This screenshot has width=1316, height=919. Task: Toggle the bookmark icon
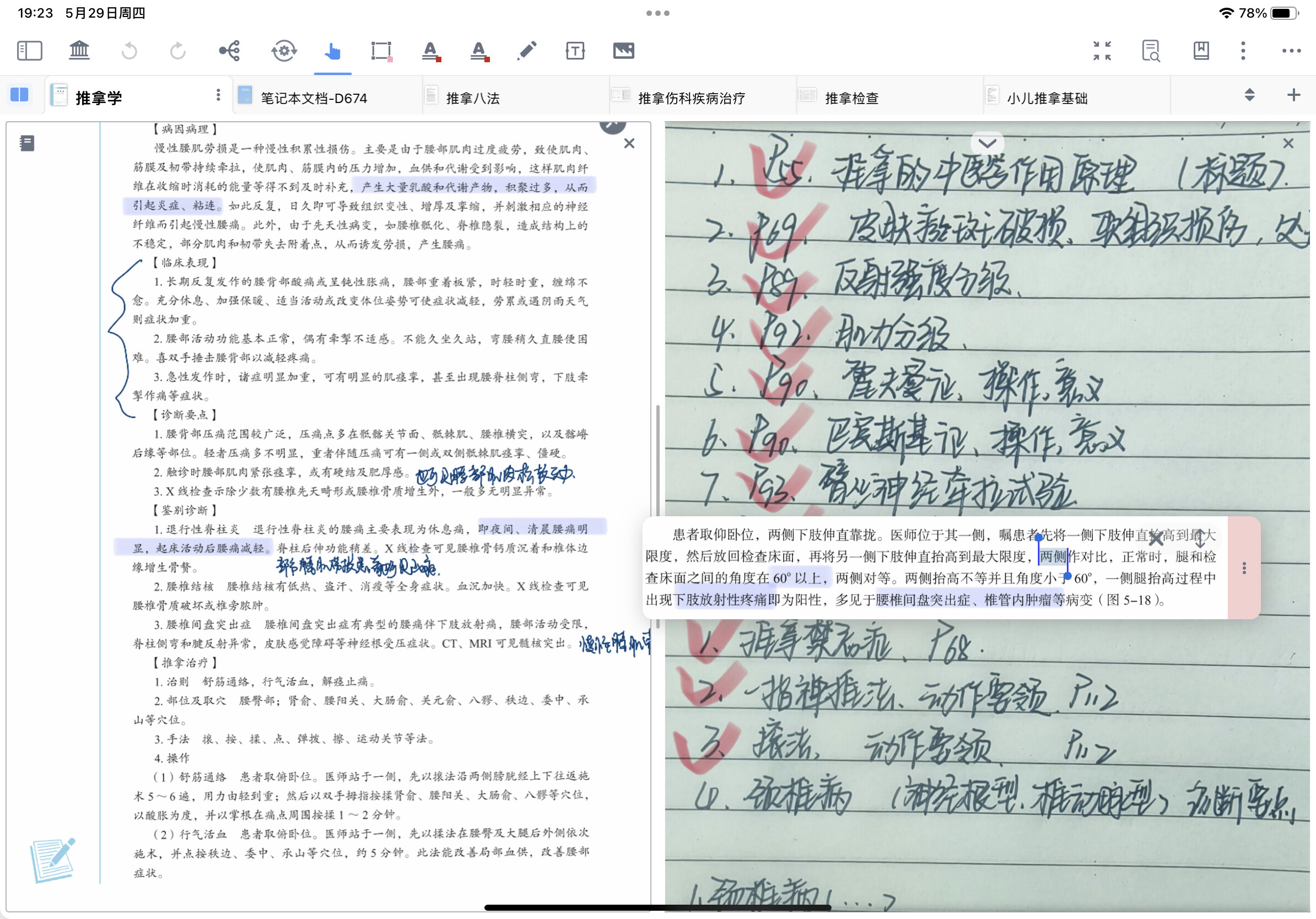[x=1201, y=51]
